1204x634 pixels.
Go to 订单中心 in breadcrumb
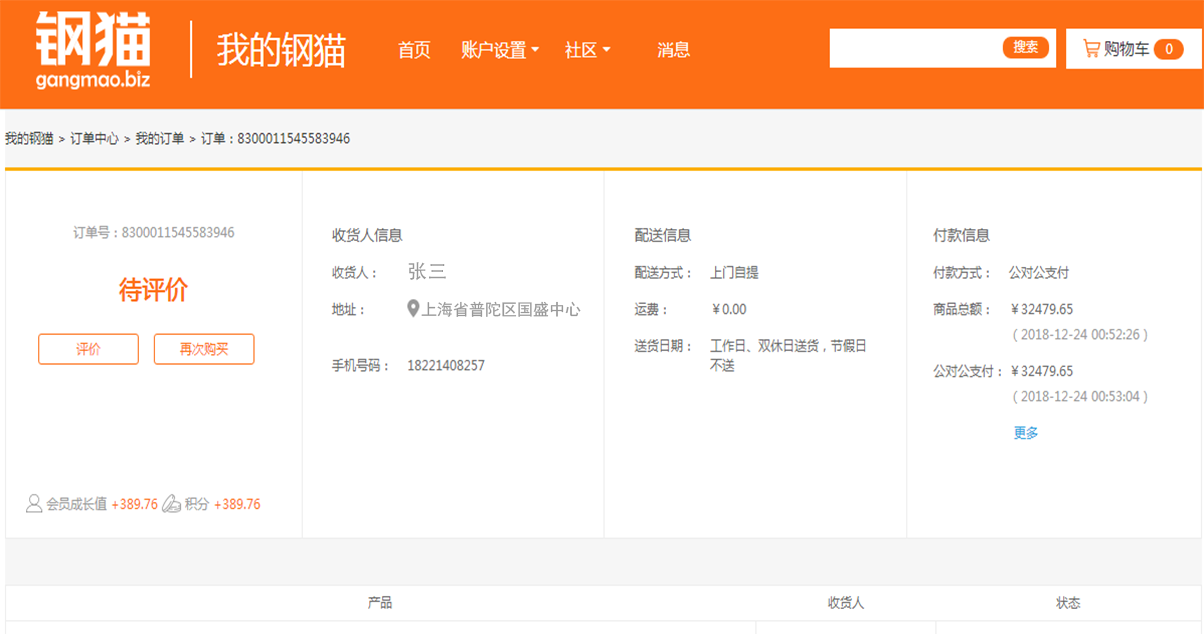tap(94, 138)
